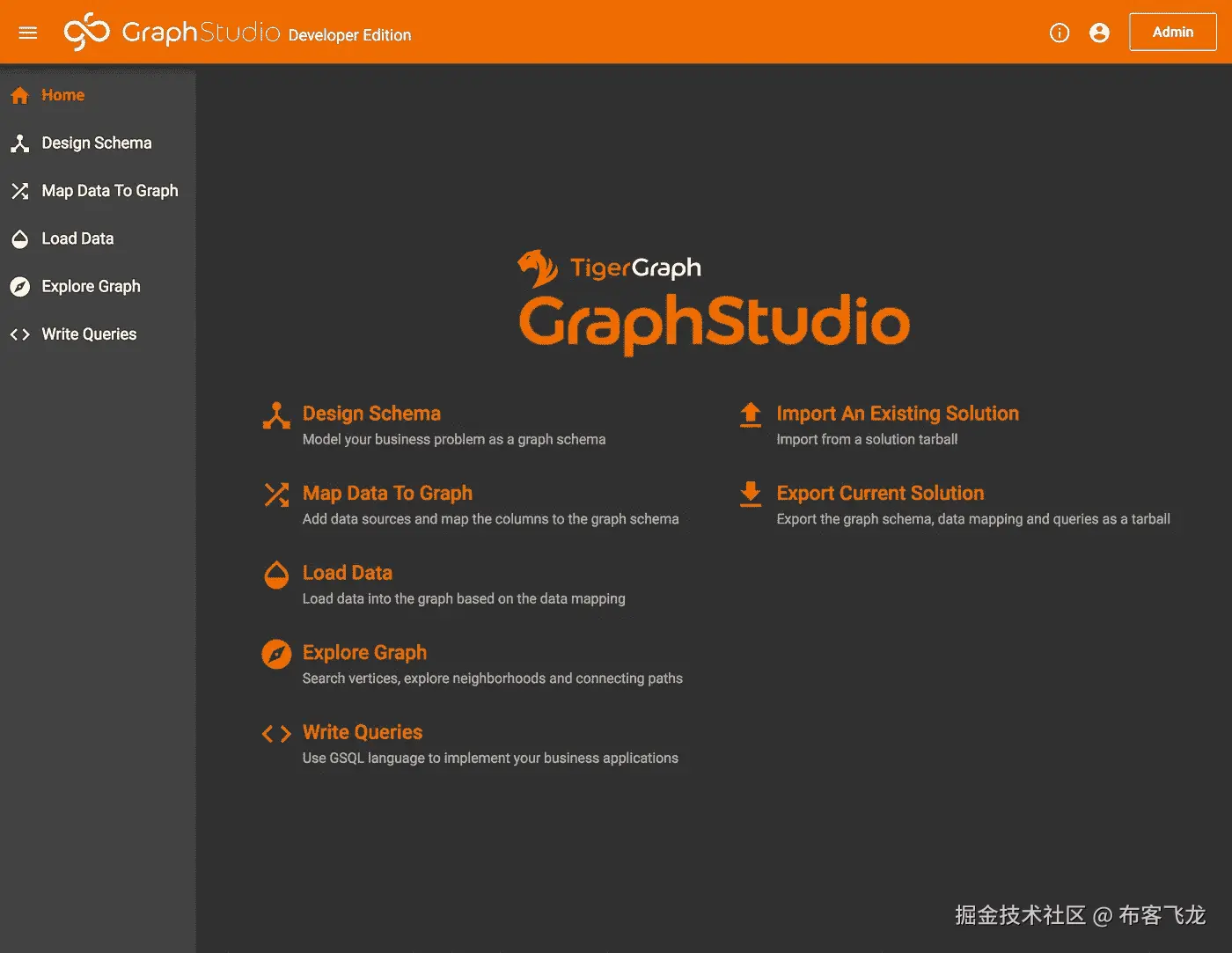Click 'Model your business problem as a graph schema'

[x=454, y=439]
